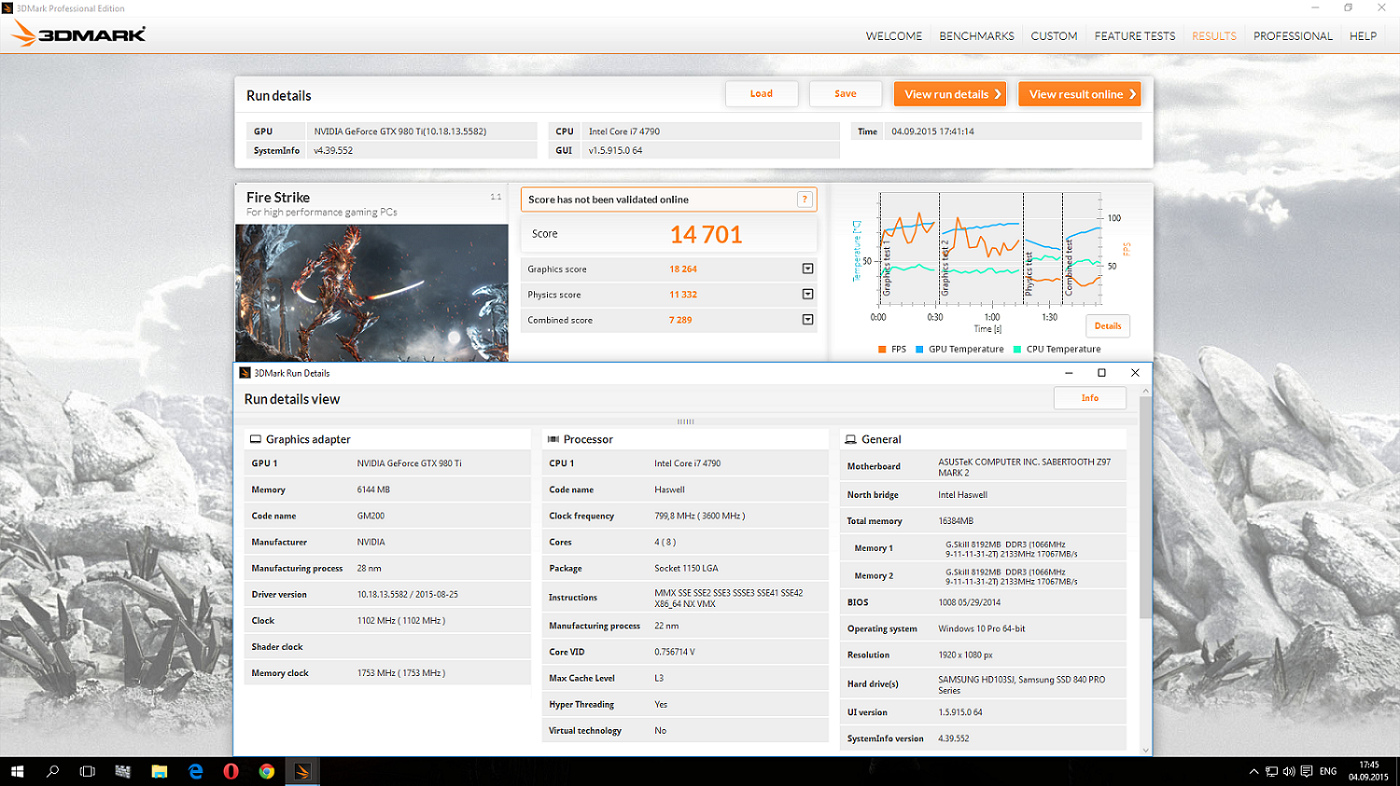Minimize the 3DMark Run Details window

1069,373
